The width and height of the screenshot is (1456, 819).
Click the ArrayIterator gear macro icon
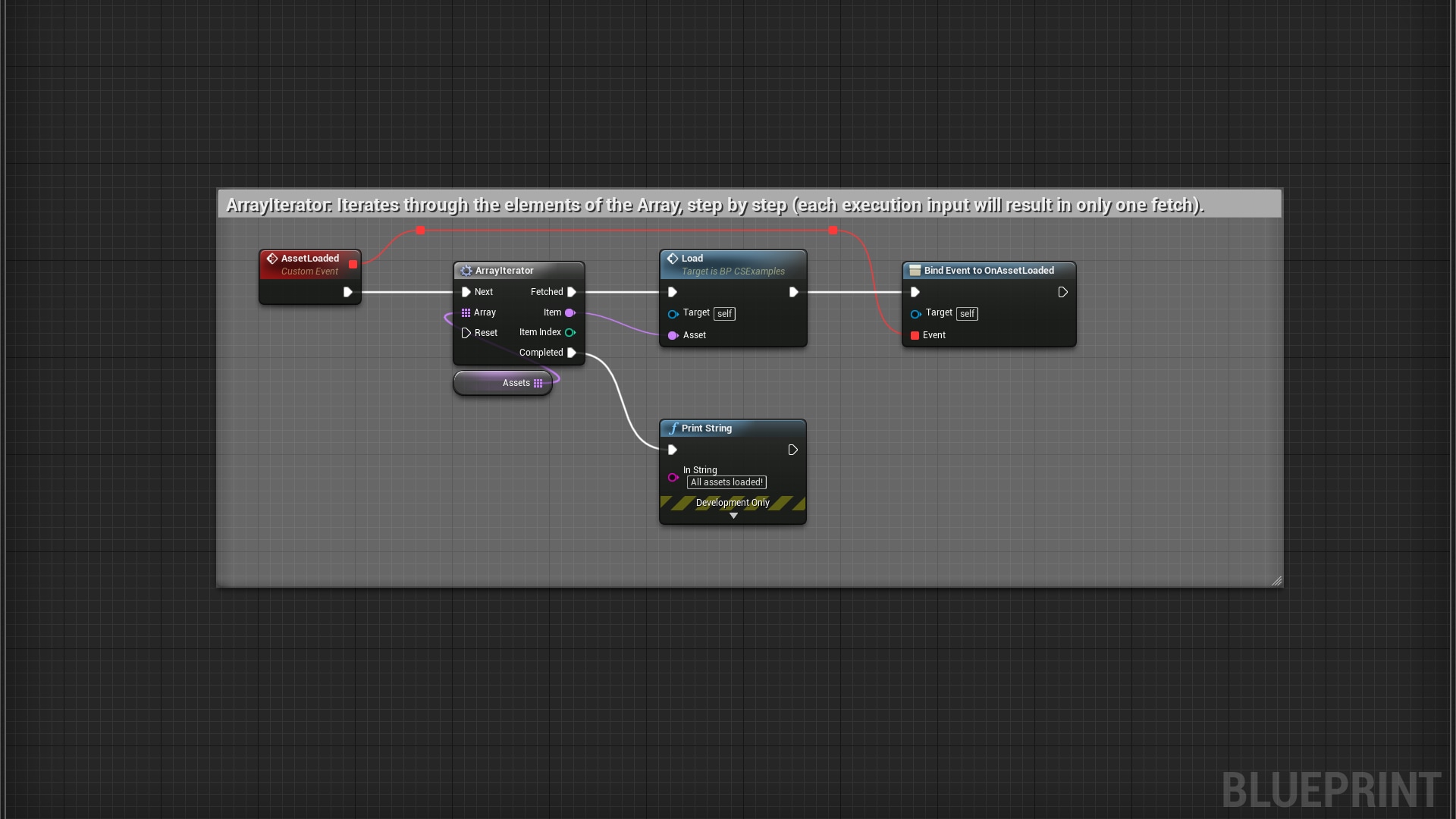coord(466,270)
